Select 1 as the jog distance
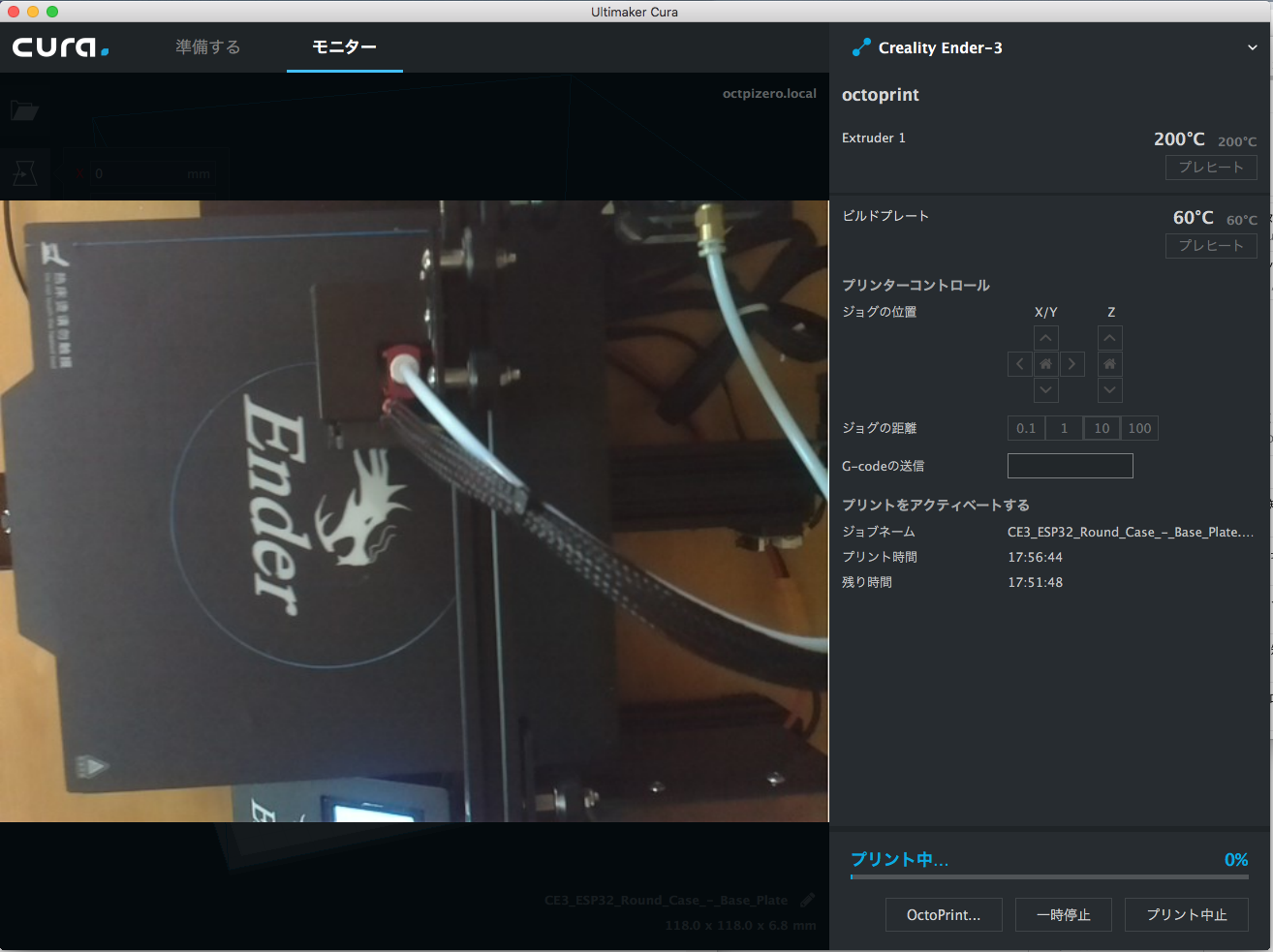 [1063, 427]
